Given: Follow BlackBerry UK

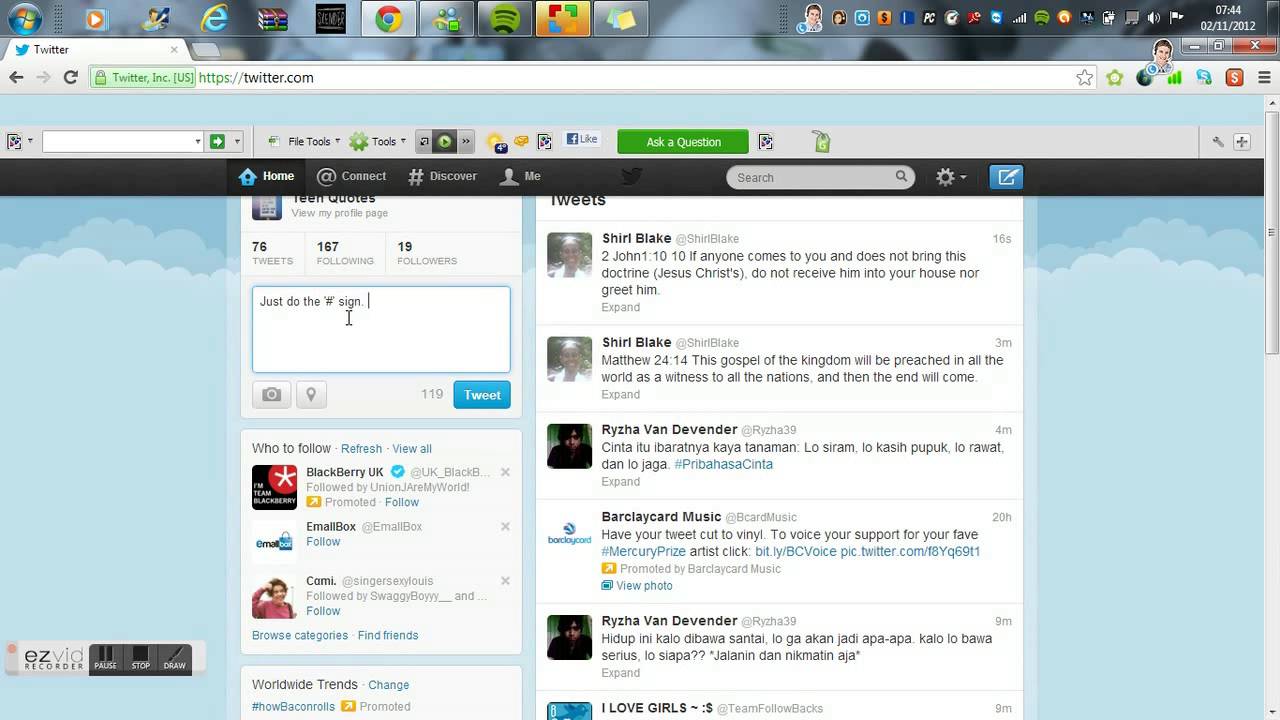Looking at the screenshot, I should (x=402, y=502).
